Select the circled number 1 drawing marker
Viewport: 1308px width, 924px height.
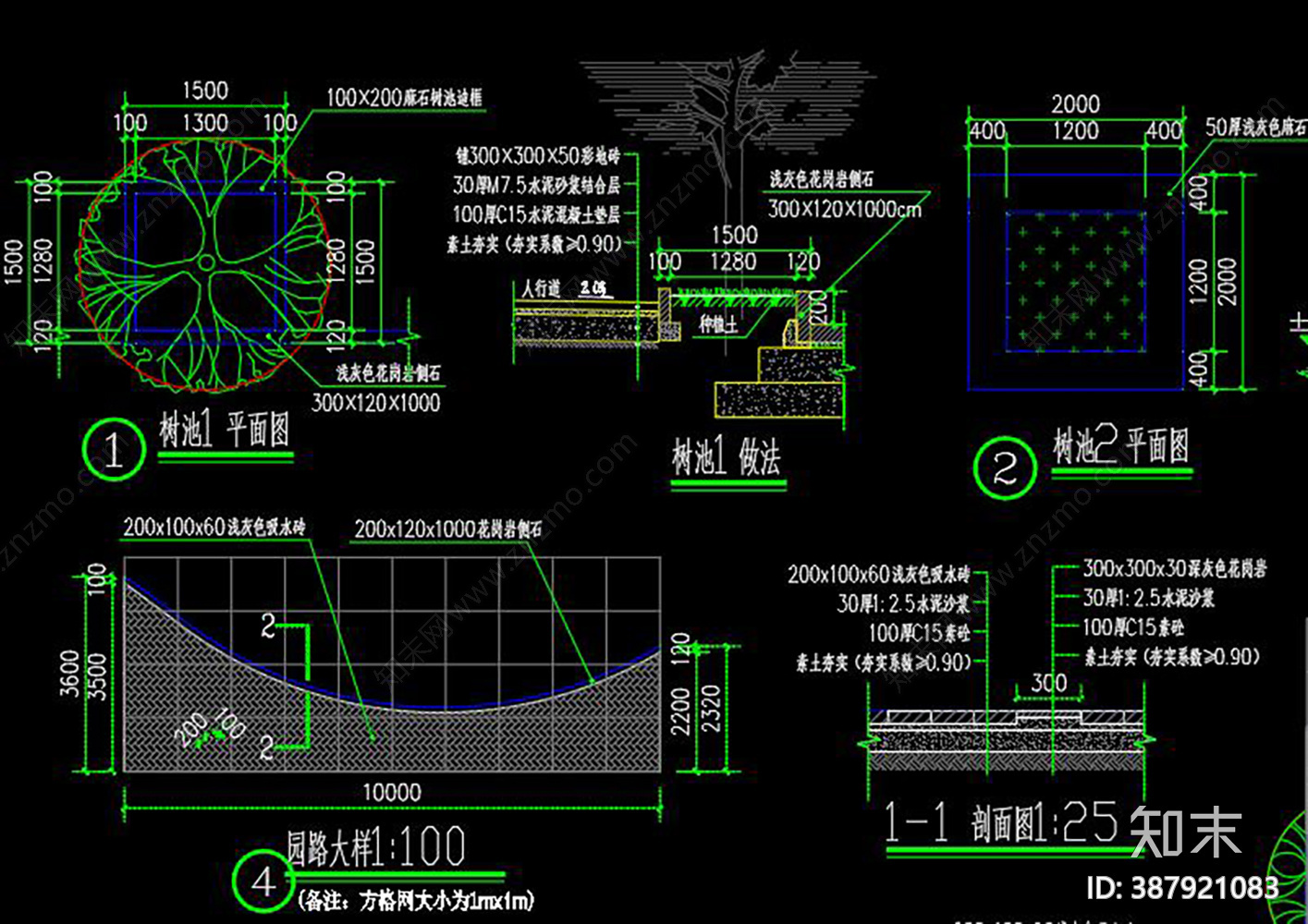pyautogui.click(x=114, y=451)
